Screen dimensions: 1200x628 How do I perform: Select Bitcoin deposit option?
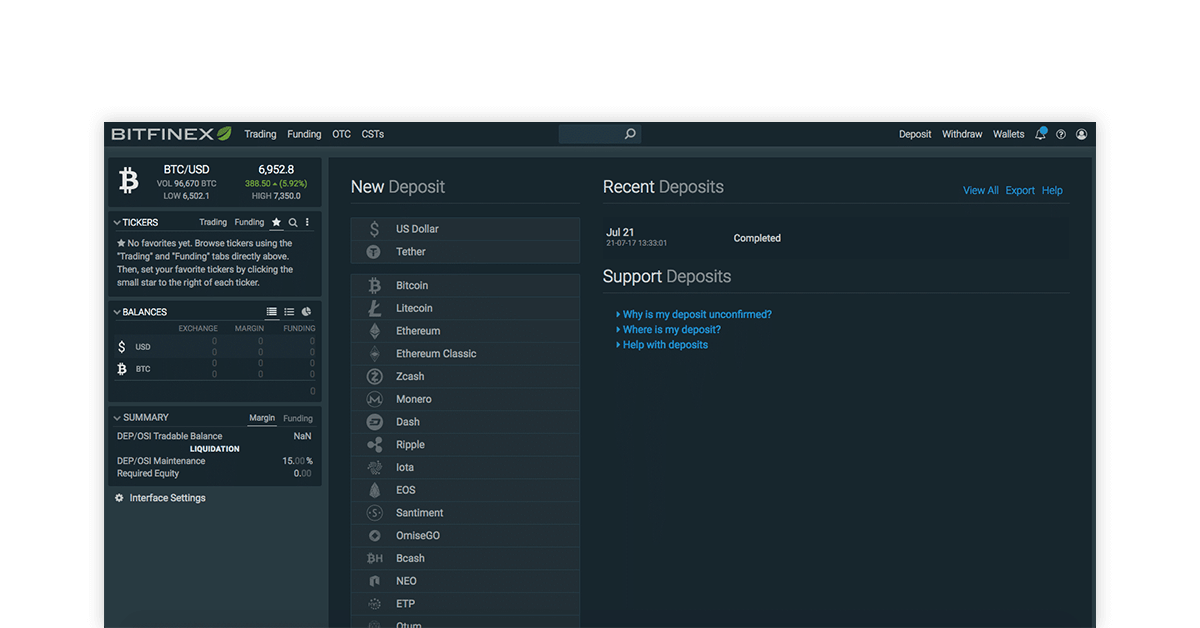coord(465,285)
